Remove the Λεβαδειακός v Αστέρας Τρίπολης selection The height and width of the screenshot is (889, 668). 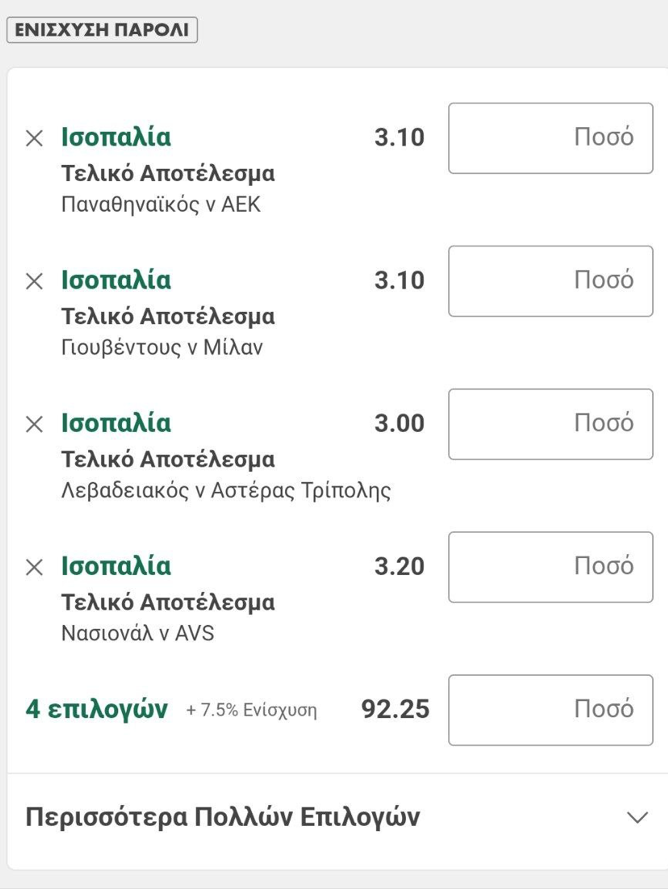35,424
